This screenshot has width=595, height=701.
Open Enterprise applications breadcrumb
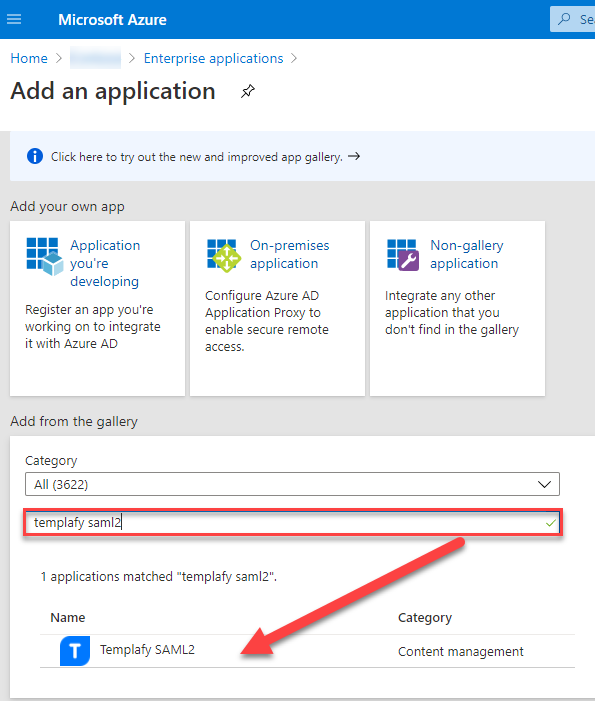pos(213,58)
